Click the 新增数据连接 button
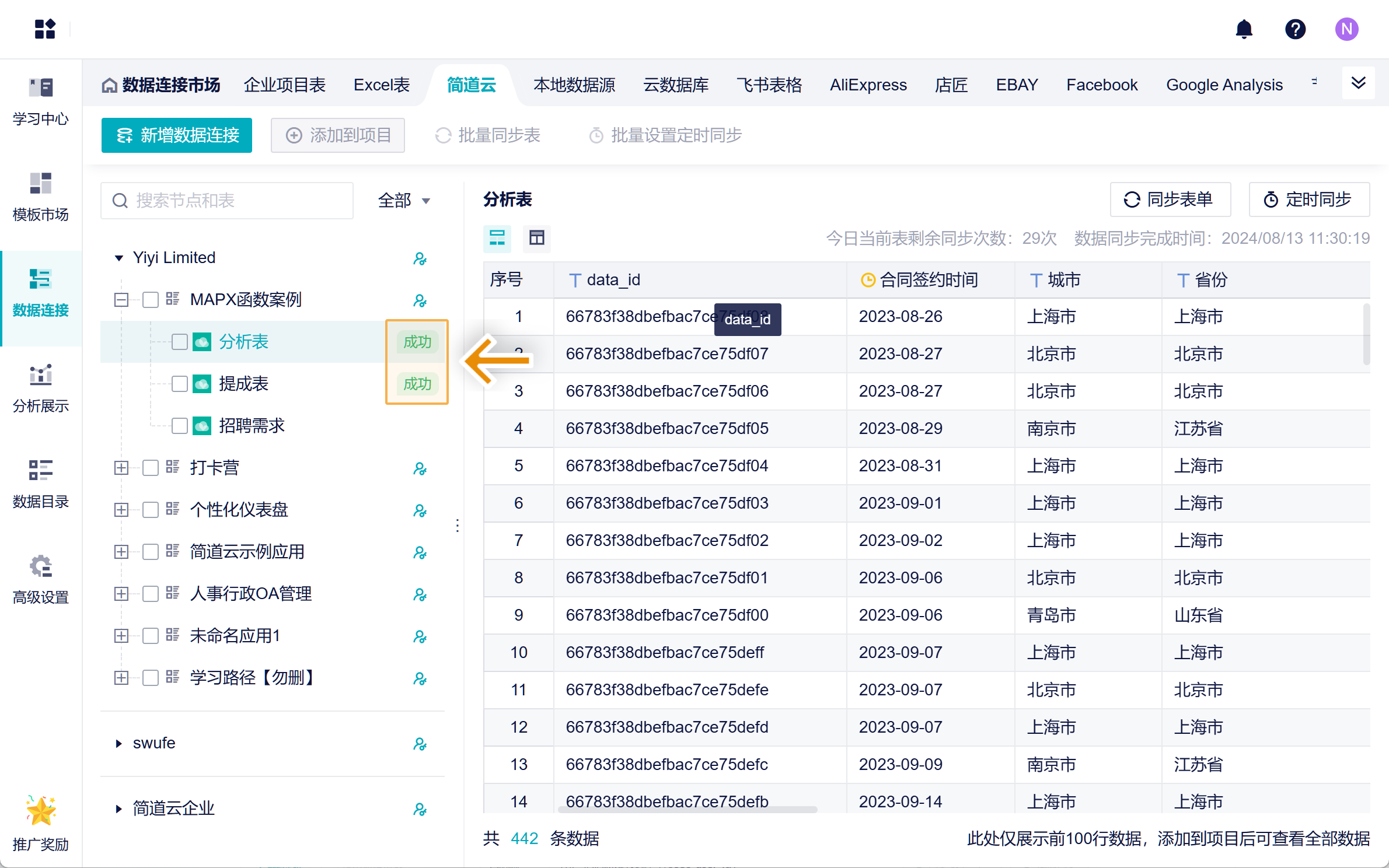Image resolution: width=1389 pixels, height=868 pixels. coord(177,135)
